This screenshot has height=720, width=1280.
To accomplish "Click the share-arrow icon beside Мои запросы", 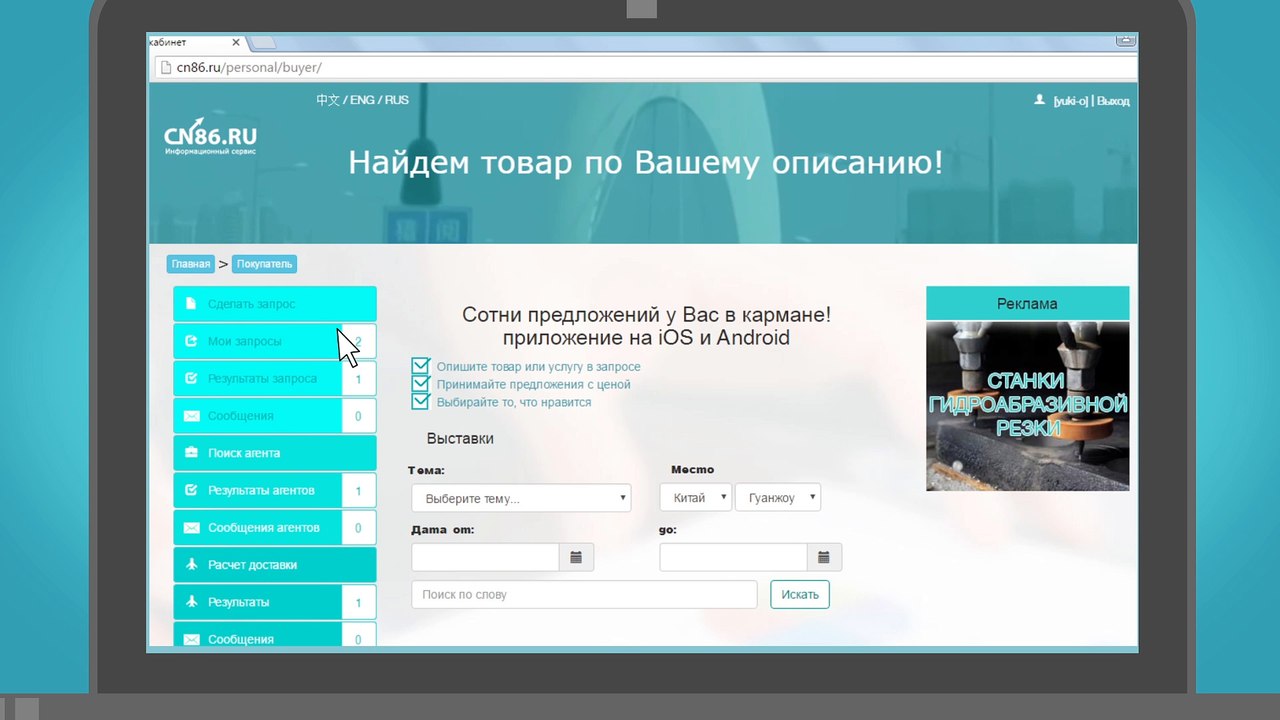I will click(x=191, y=341).
